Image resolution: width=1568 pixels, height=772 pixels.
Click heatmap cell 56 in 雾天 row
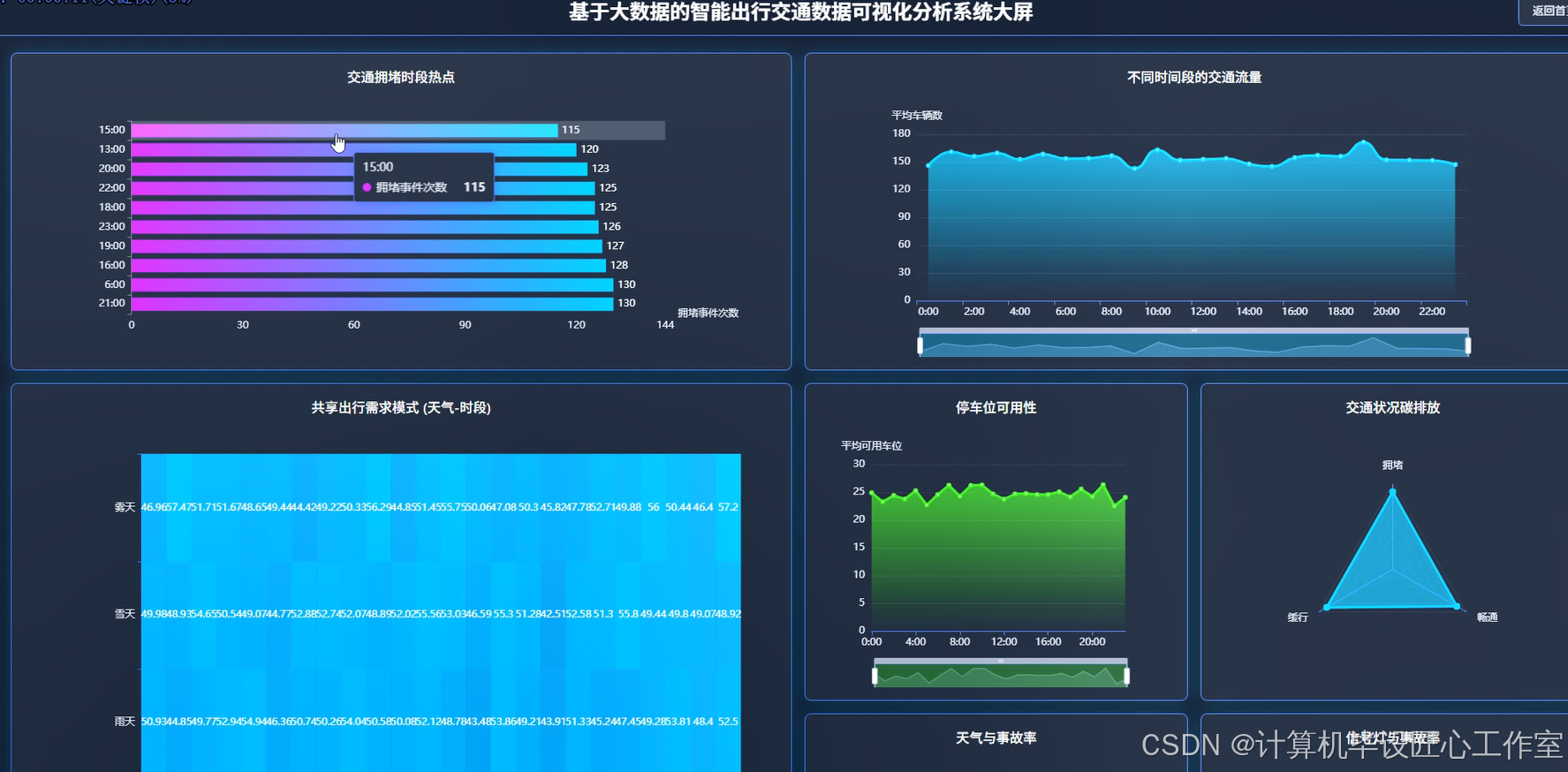pyautogui.click(x=654, y=508)
